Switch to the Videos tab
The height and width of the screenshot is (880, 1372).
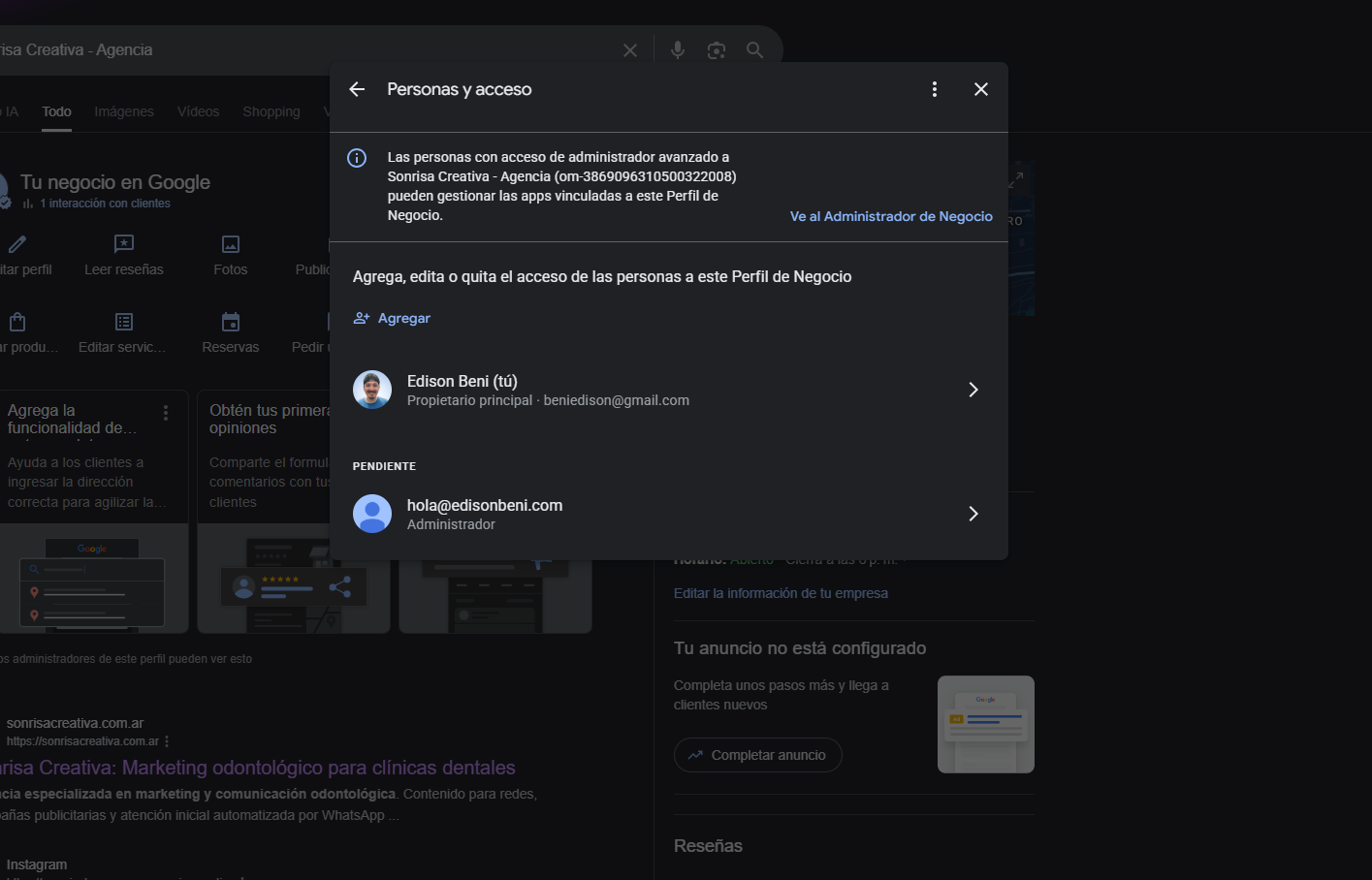coord(198,111)
